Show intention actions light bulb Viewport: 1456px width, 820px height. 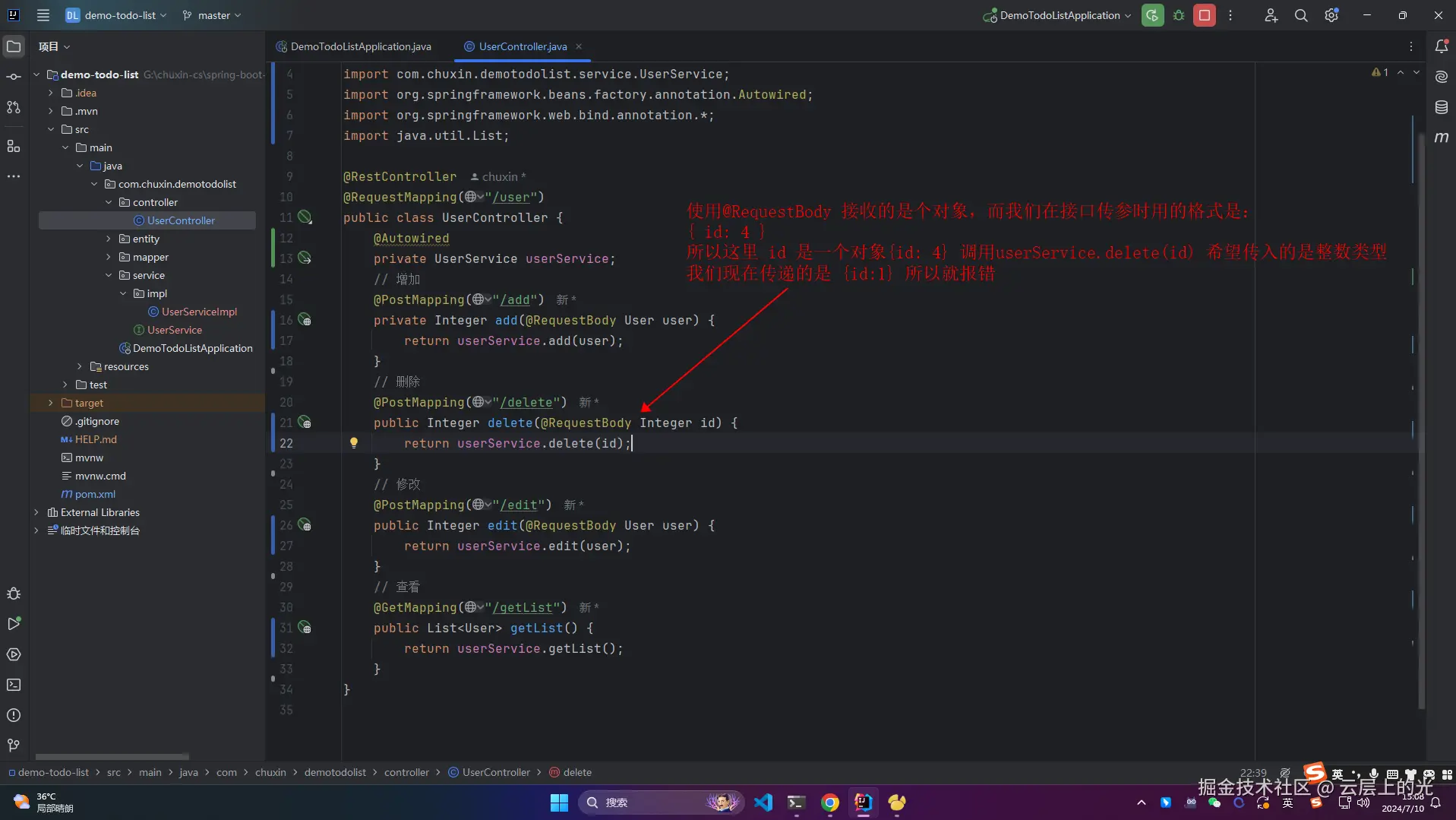pyautogui.click(x=354, y=442)
